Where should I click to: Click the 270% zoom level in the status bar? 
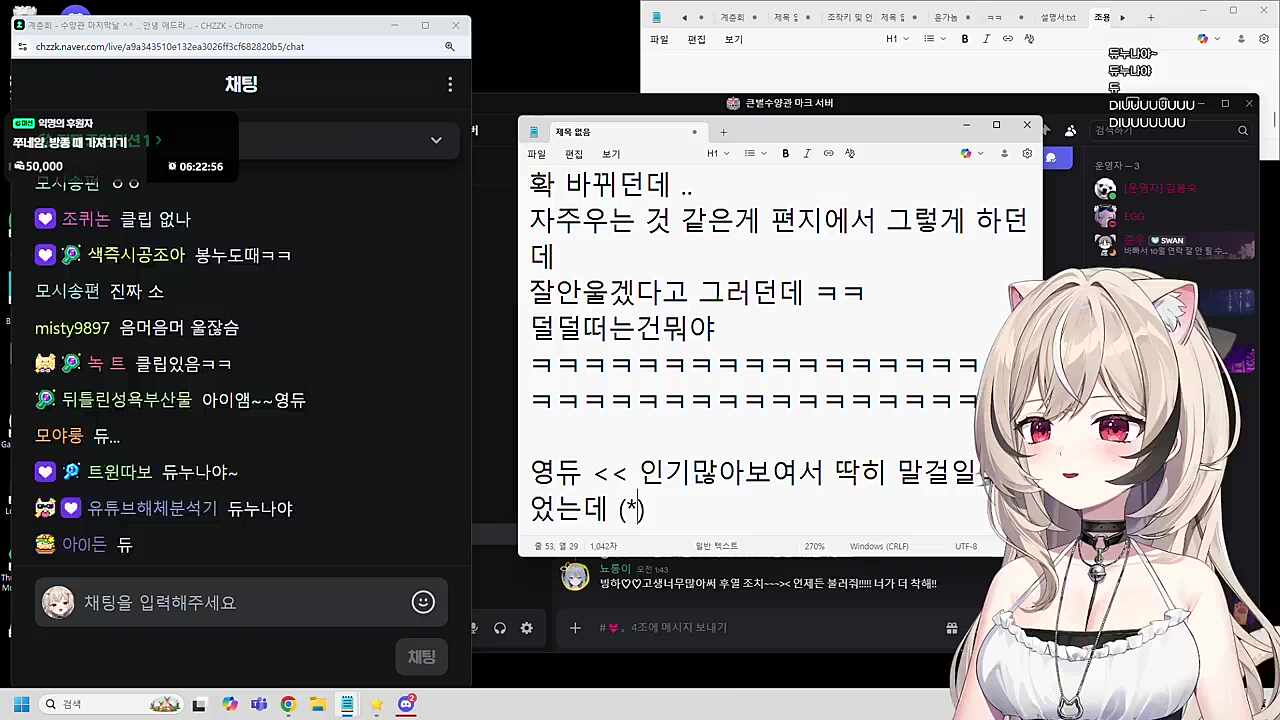click(x=814, y=546)
